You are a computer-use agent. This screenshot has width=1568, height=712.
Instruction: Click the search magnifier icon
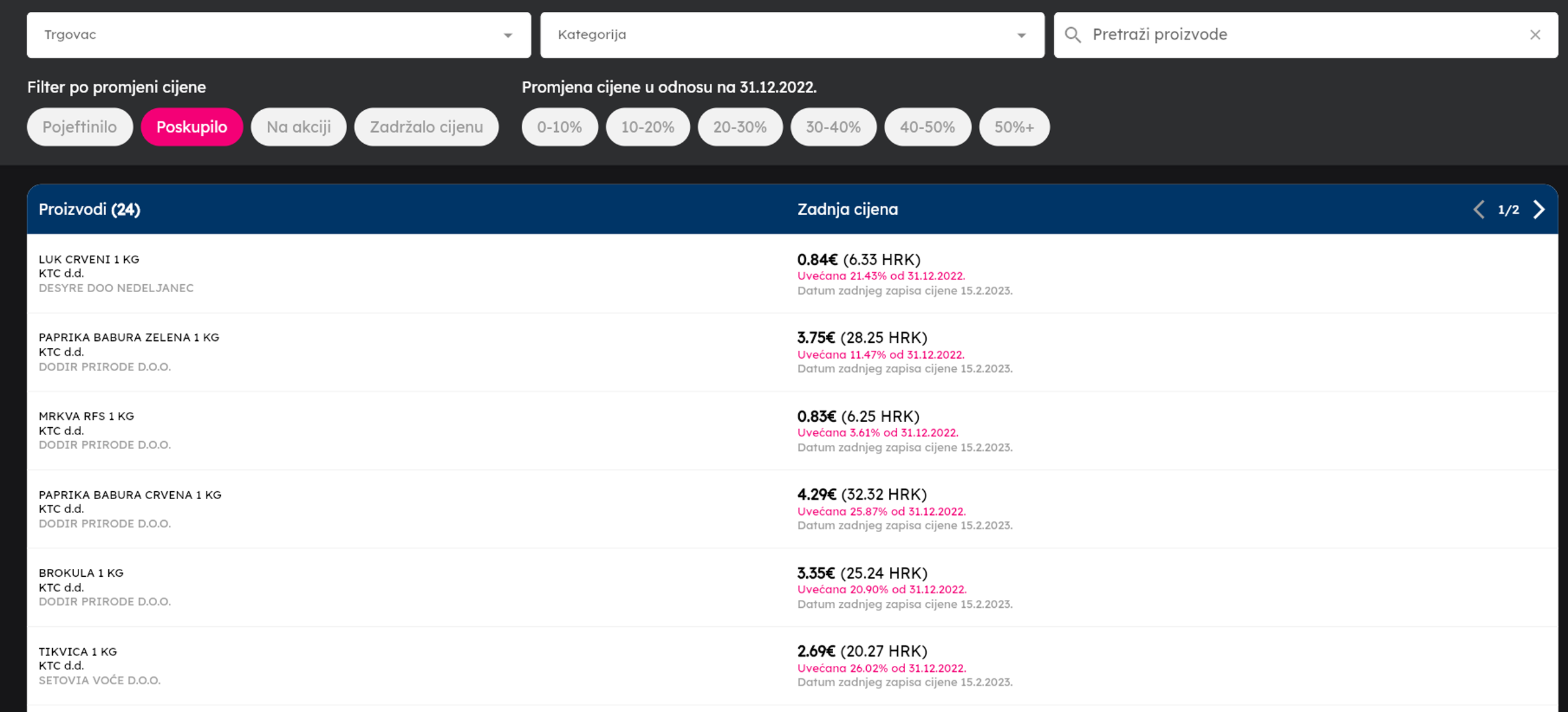(1073, 35)
